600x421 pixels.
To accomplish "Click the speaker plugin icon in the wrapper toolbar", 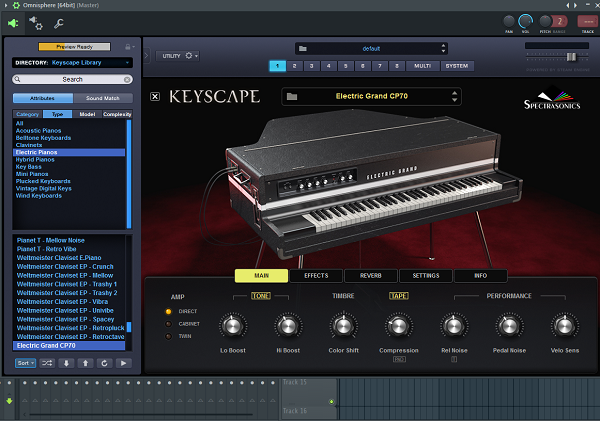I will tap(13, 23).
